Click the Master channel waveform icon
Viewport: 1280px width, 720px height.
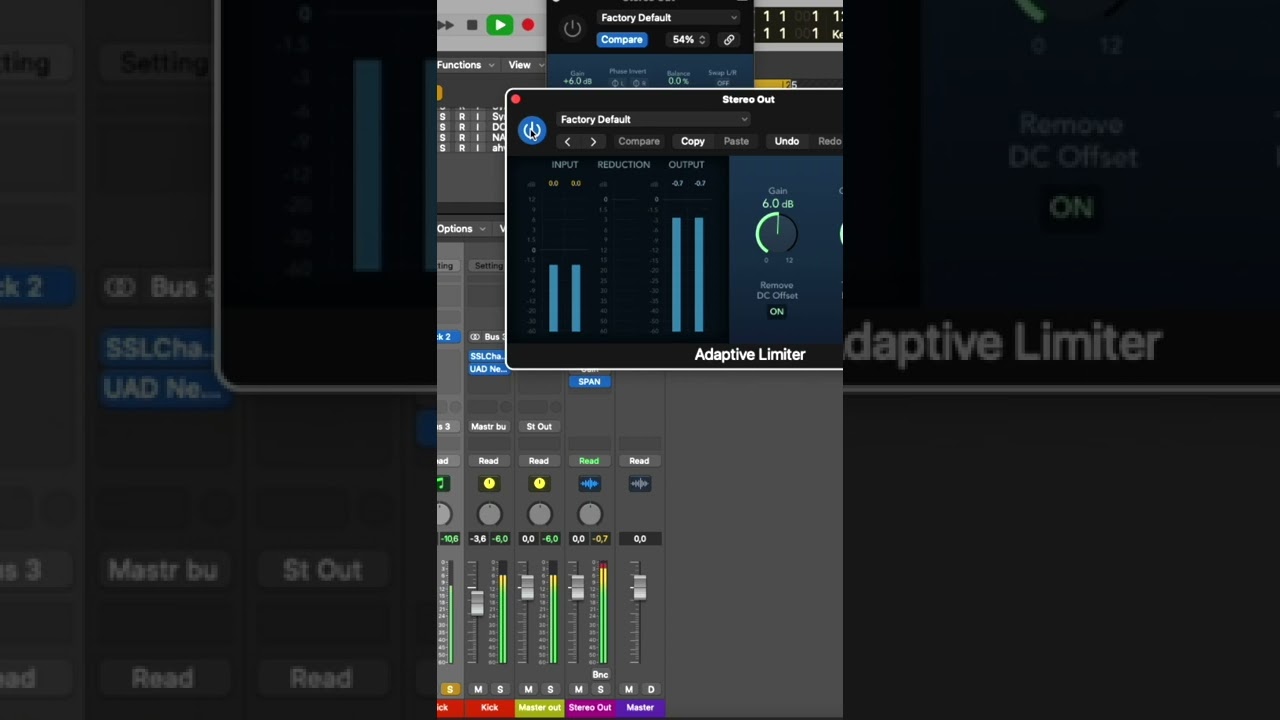pos(639,484)
